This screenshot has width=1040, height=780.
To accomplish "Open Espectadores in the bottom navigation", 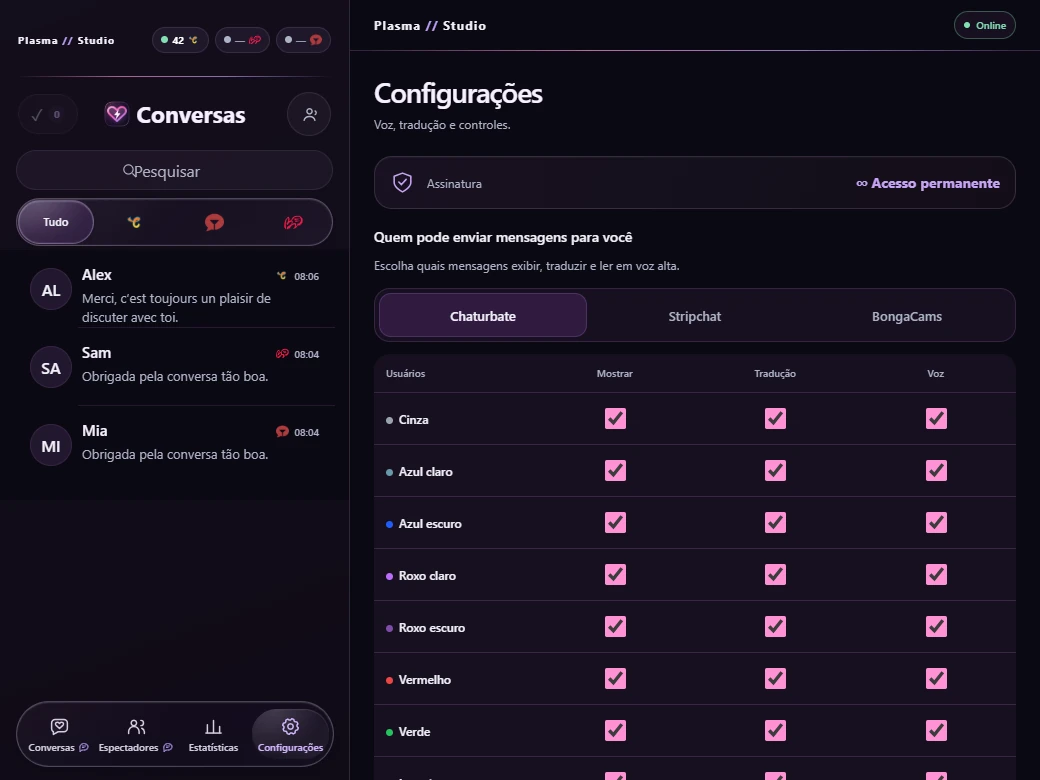I will 136,735.
